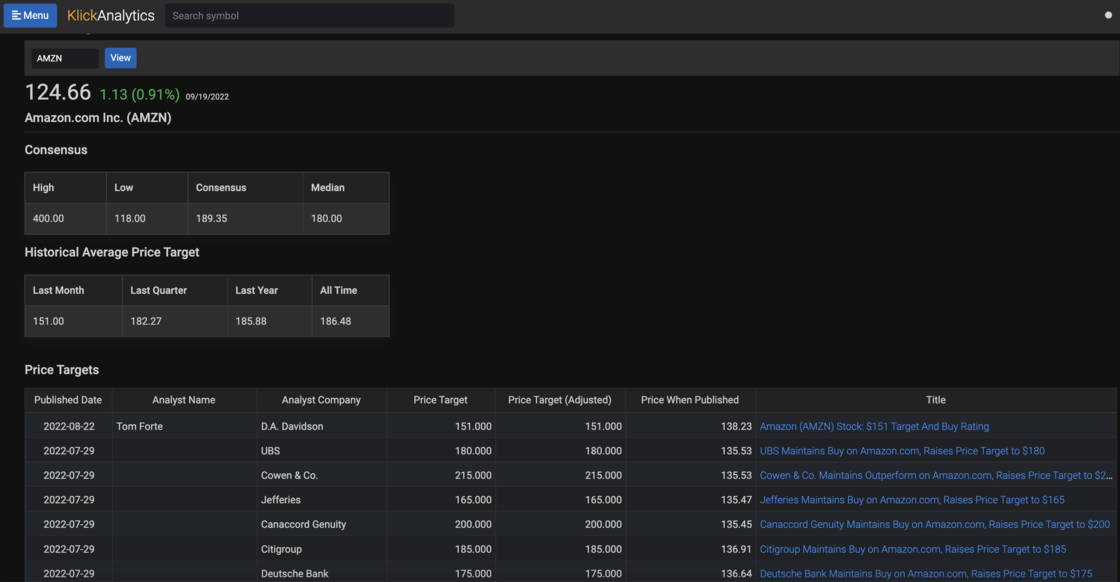The image size is (1120, 582).
Task: Open UBS Maintains Buy on Amazon.com link
Action: pyautogui.click(x=902, y=451)
